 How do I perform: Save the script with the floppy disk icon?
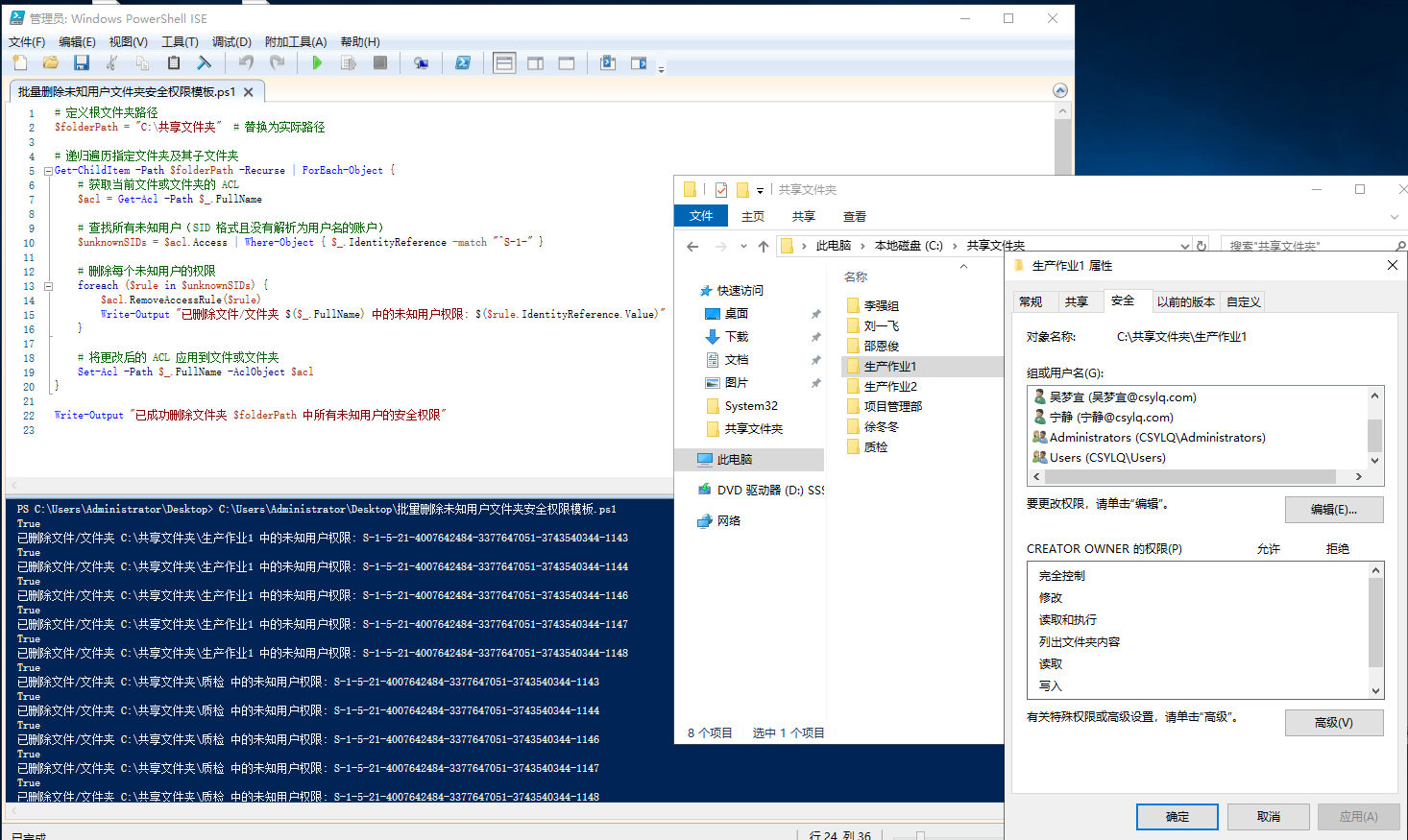pos(82,62)
